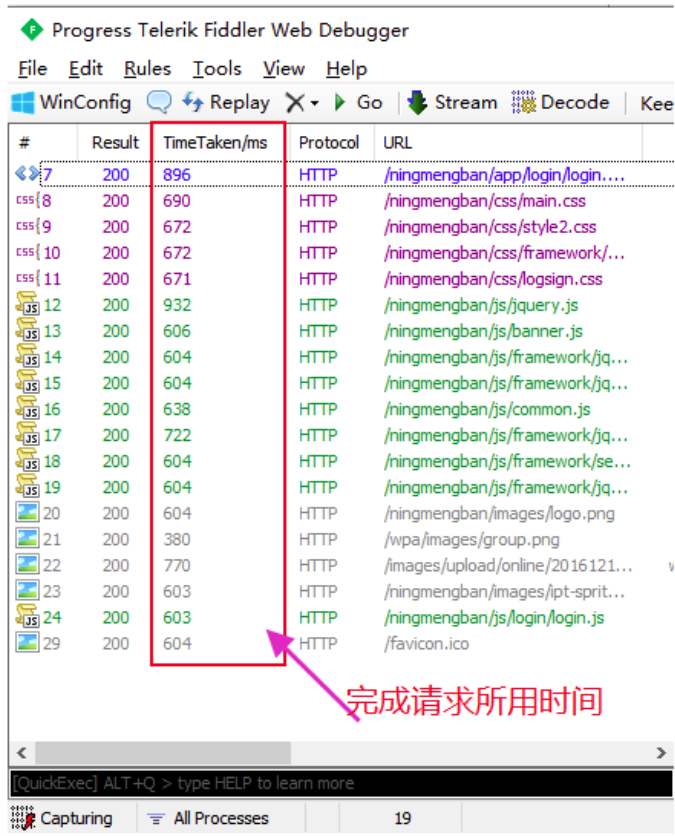This screenshot has height=836, width=675.
Task: Expand the Remove sessions dropdown arrow
Action: pyautogui.click(x=315, y=103)
